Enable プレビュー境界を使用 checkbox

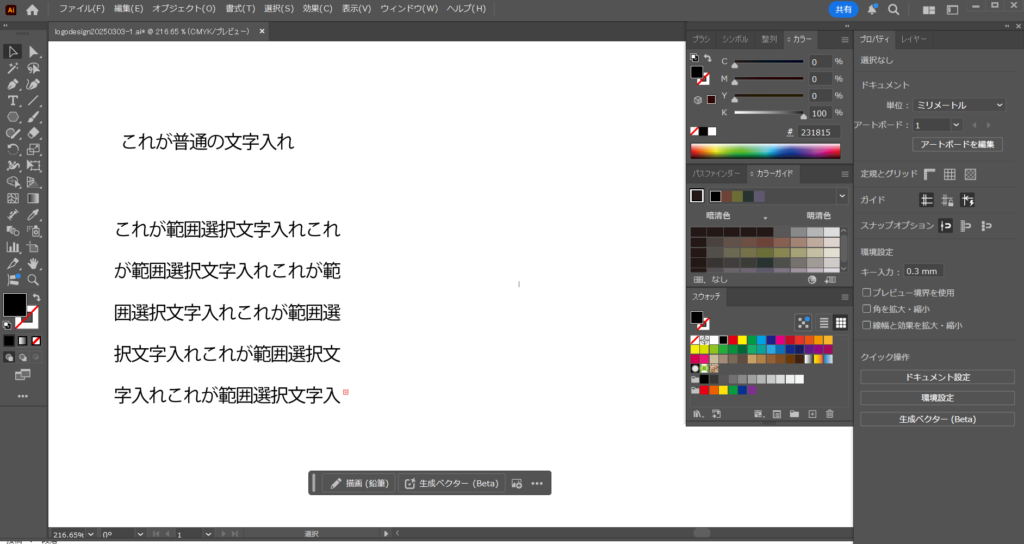point(867,293)
